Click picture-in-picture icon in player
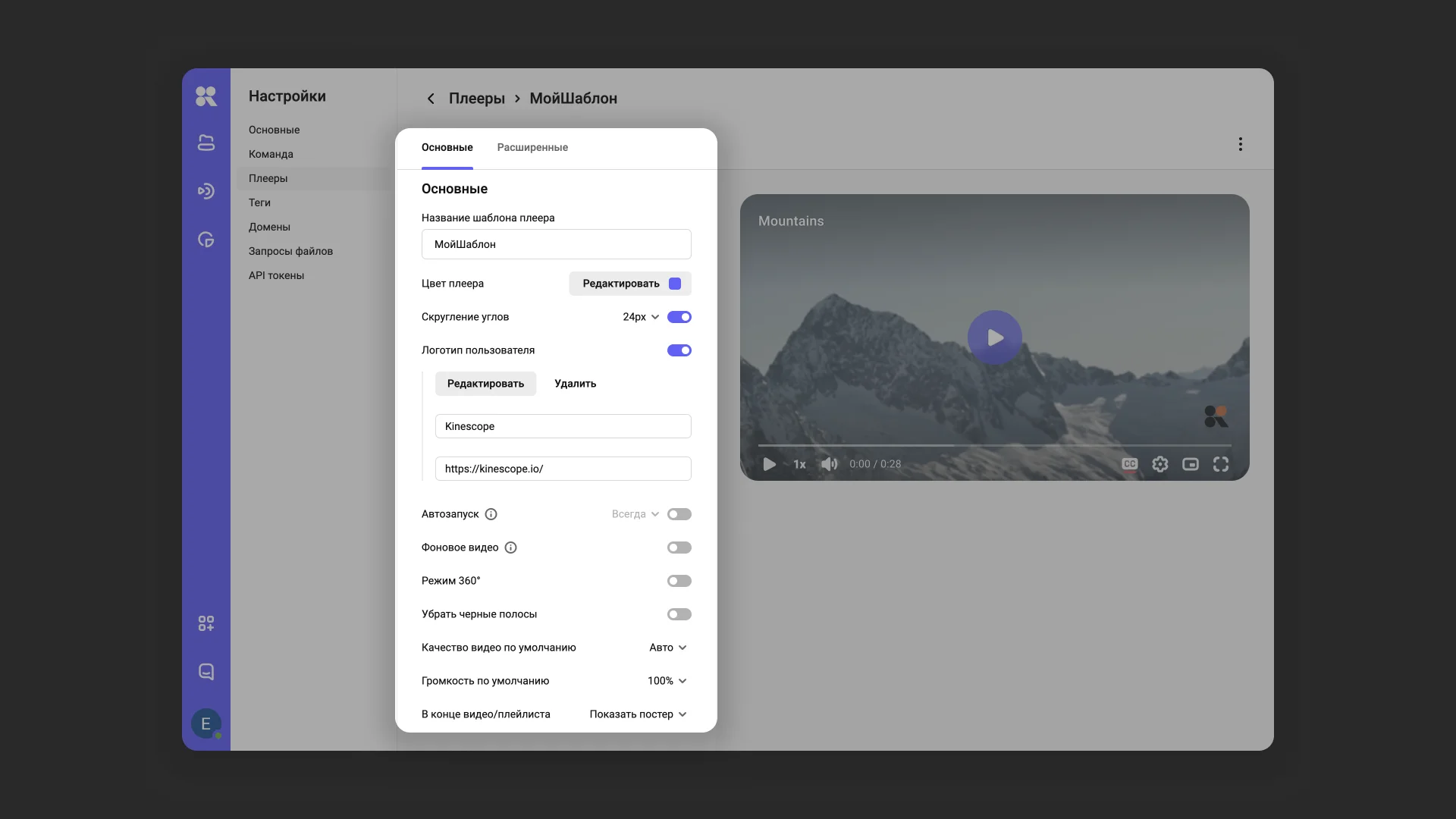Viewport: 1456px width, 819px height. click(1190, 464)
